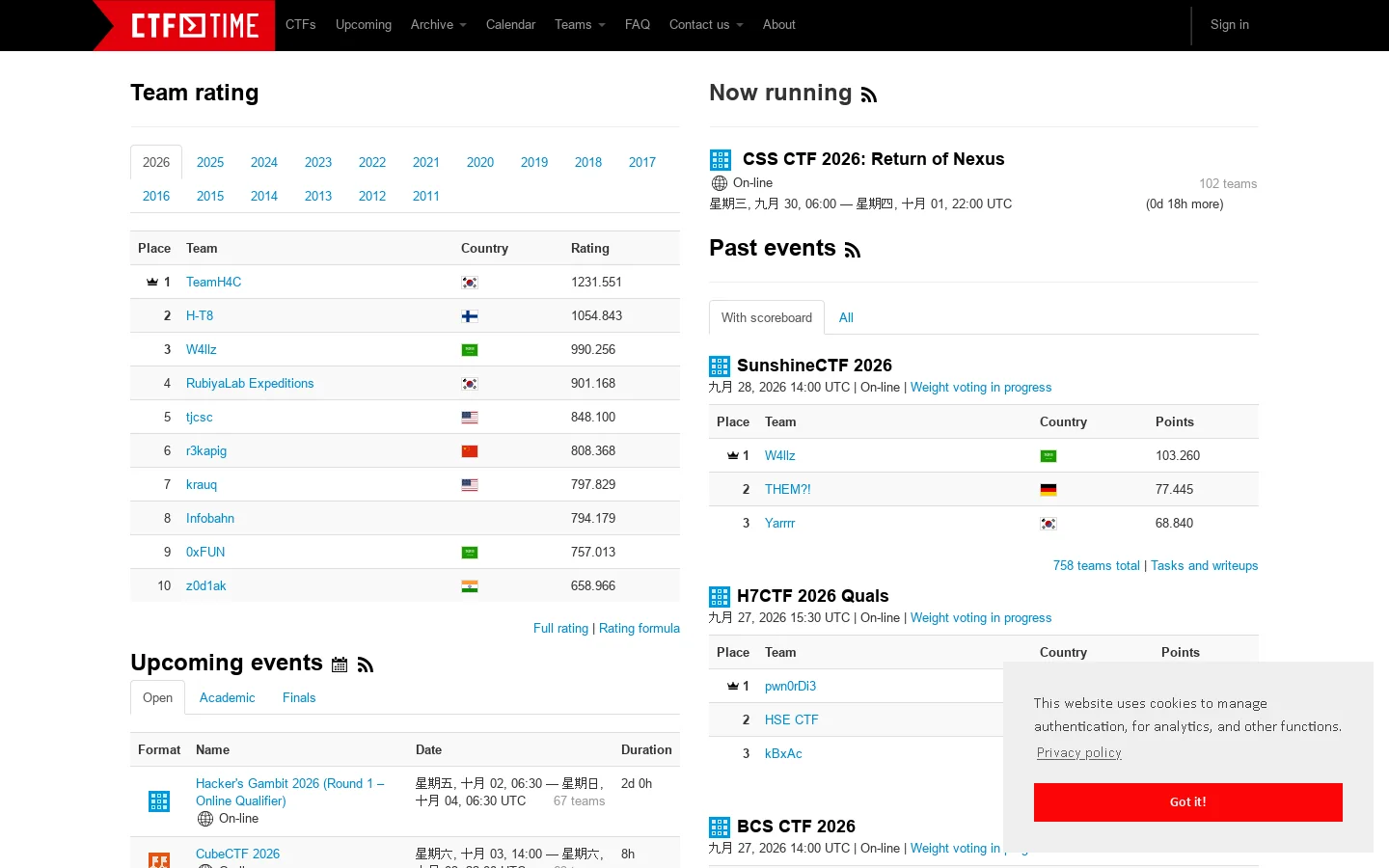Open the Upcoming events RSS feed icon
This screenshot has width=1389, height=868.
pyautogui.click(x=366, y=665)
